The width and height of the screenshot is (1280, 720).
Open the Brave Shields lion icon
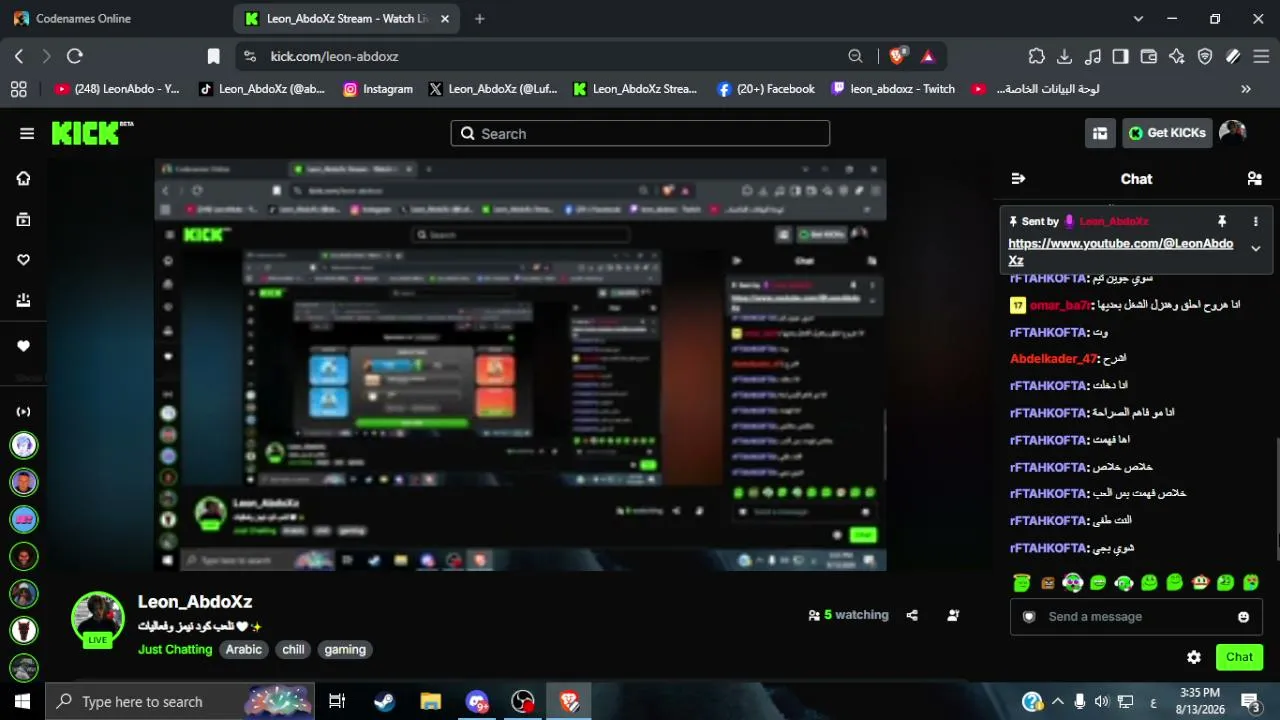(897, 56)
